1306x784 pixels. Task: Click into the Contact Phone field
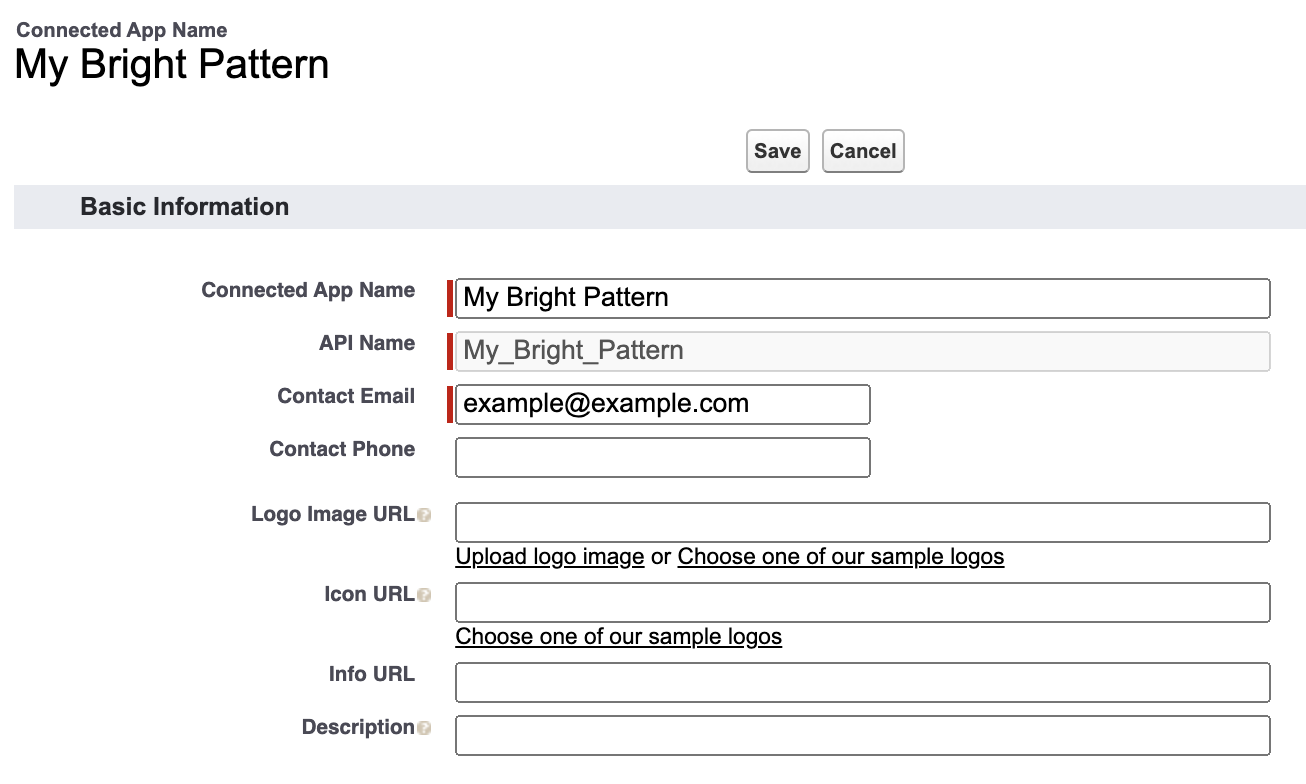click(x=663, y=457)
